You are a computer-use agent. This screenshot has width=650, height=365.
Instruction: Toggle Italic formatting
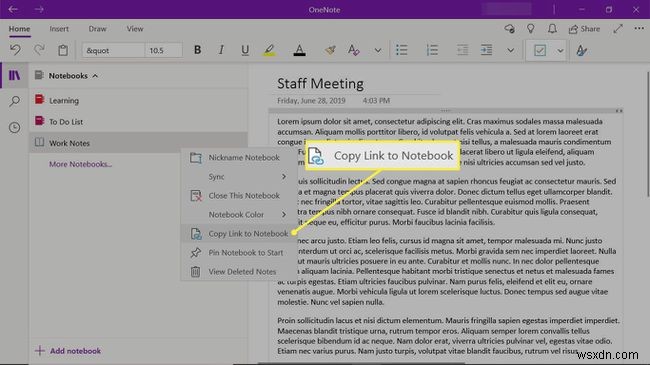[x=221, y=50]
